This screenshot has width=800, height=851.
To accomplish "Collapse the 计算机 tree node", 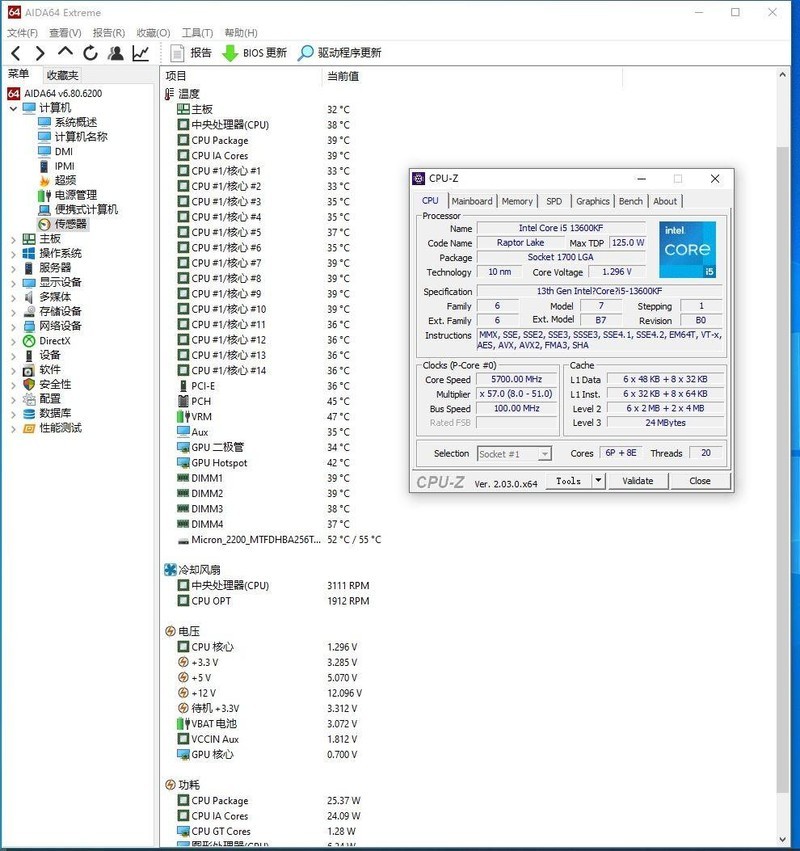I will point(13,108).
